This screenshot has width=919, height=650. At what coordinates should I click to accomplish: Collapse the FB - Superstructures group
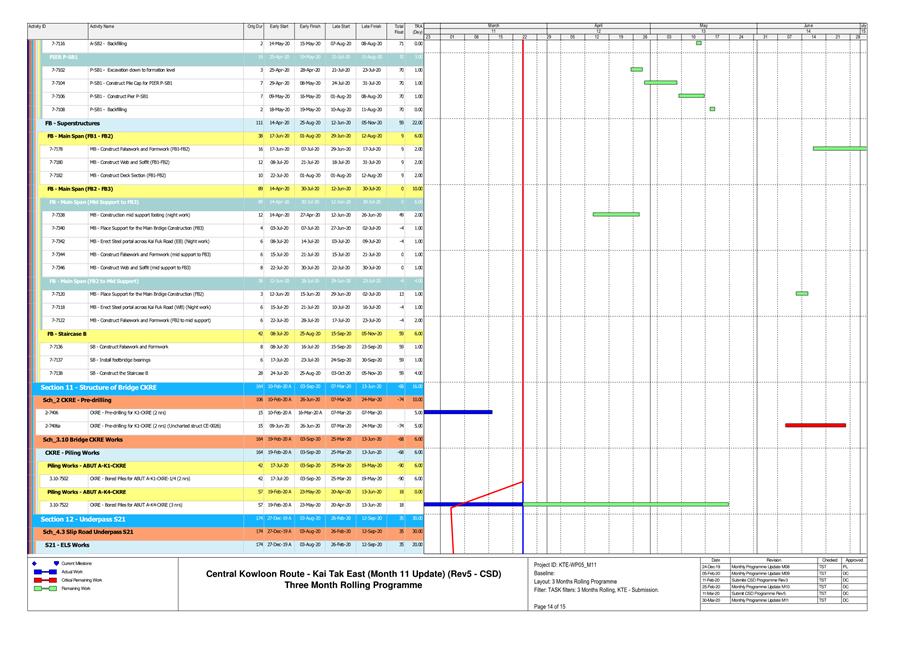[x=72, y=122]
